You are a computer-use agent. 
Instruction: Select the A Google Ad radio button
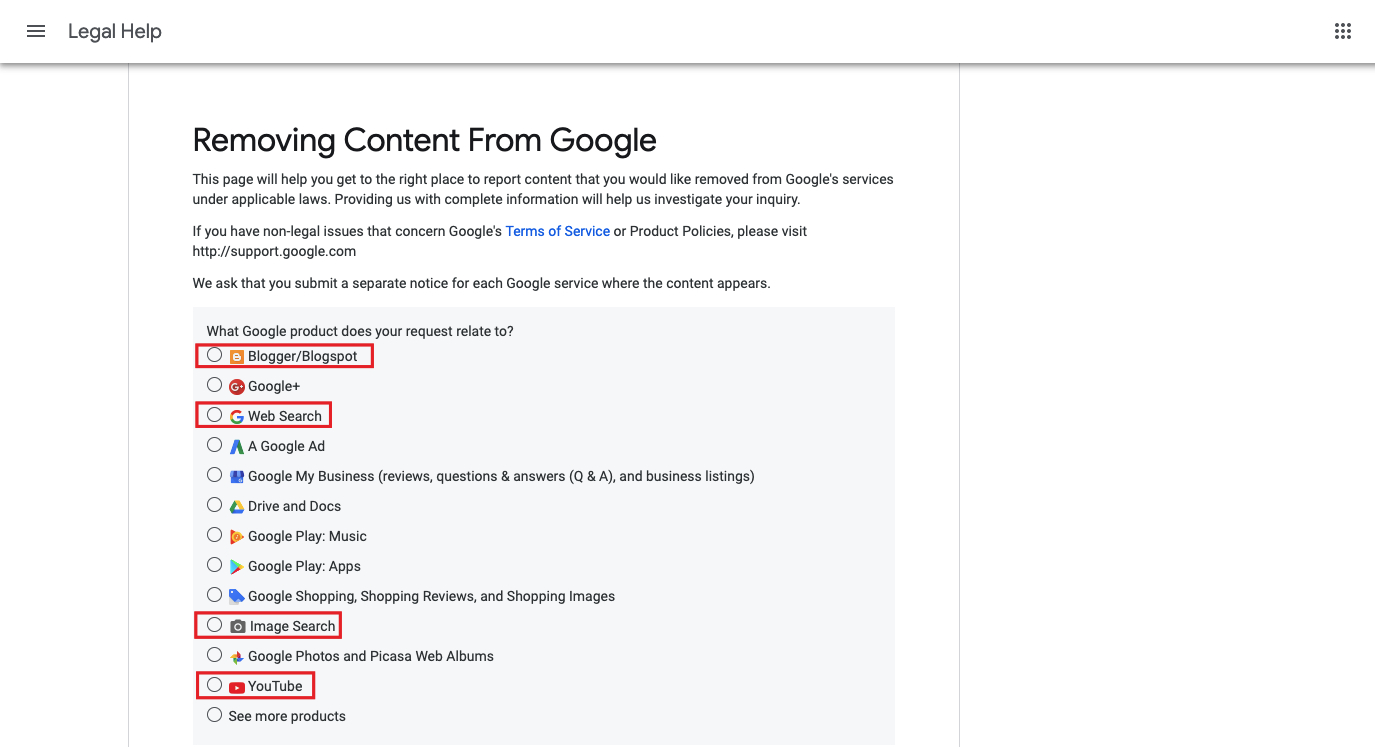[x=214, y=445]
